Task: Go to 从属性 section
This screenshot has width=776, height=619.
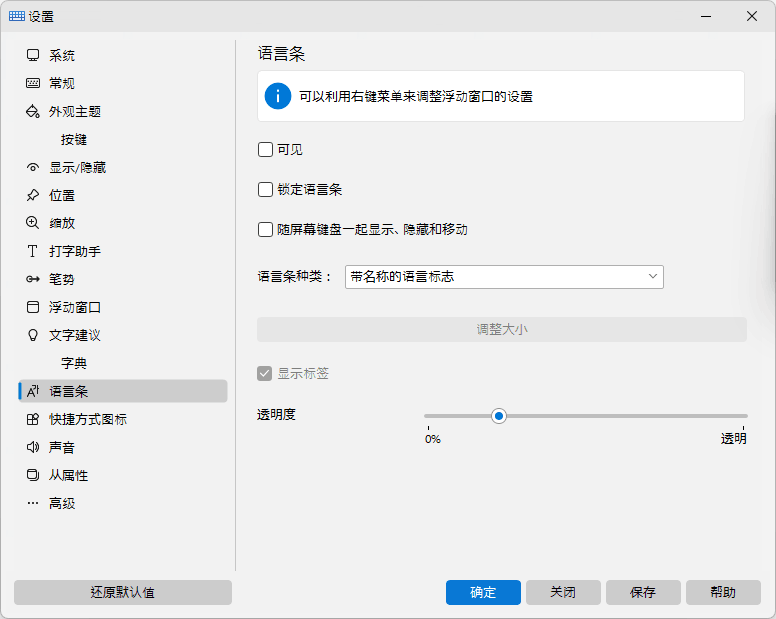Action: tap(123, 476)
